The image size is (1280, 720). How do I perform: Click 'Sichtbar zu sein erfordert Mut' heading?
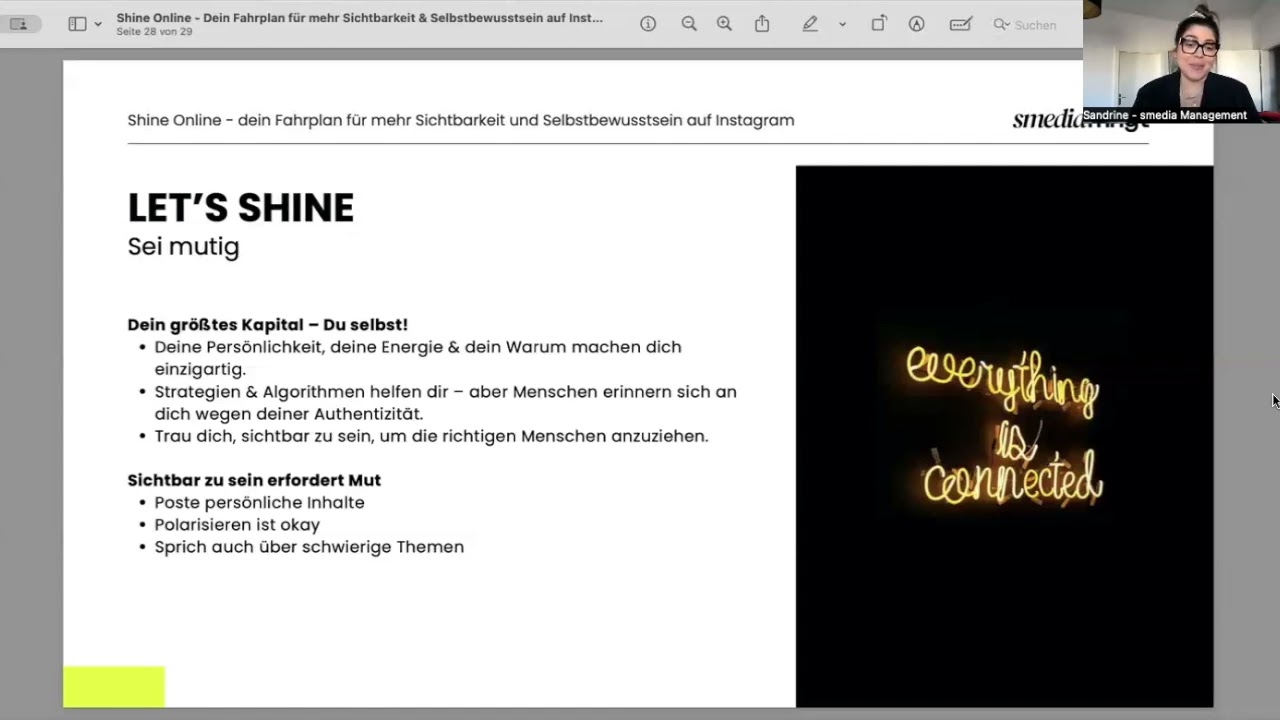point(254,480)
